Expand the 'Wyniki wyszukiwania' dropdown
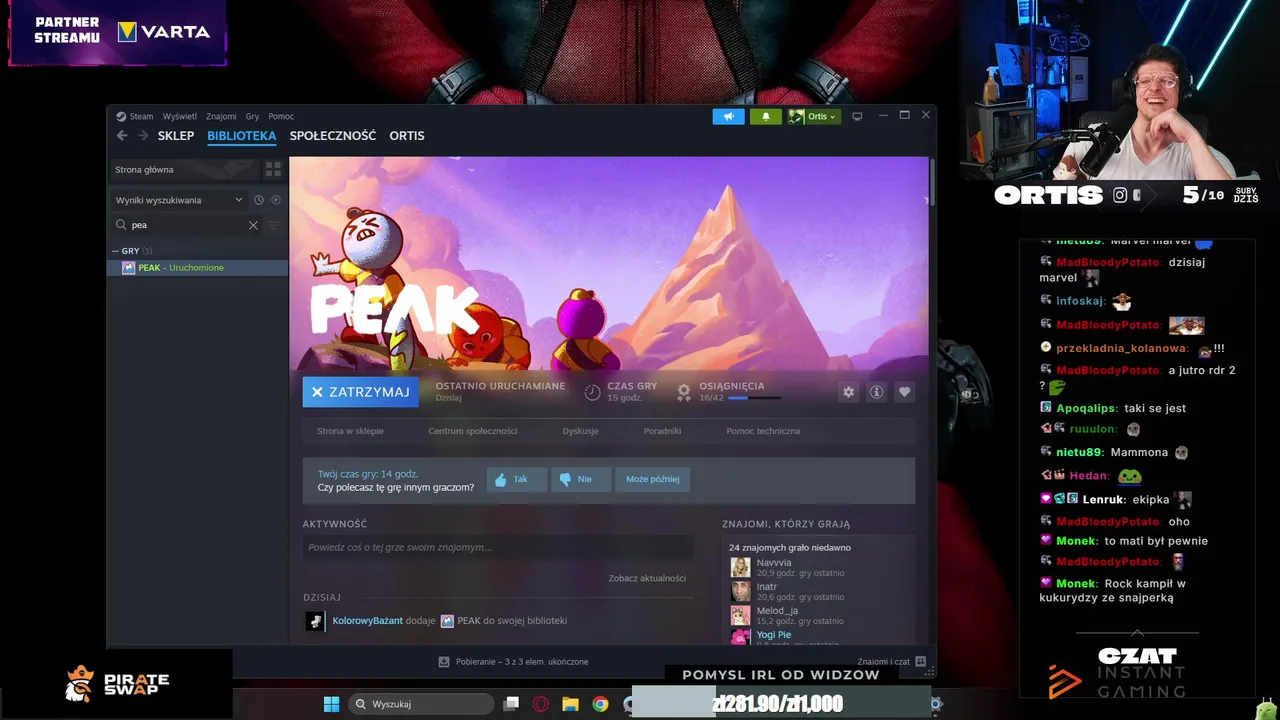This screenshot has width=1280, height=720. [x=179, y=200]
